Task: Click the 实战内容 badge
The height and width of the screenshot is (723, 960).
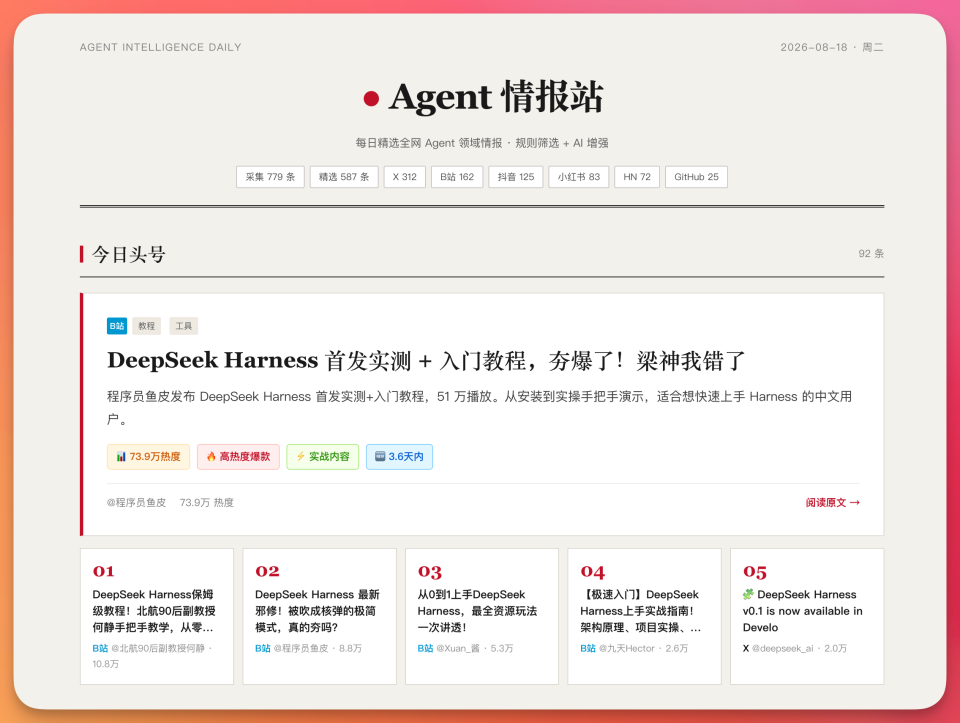Action: 323,457
